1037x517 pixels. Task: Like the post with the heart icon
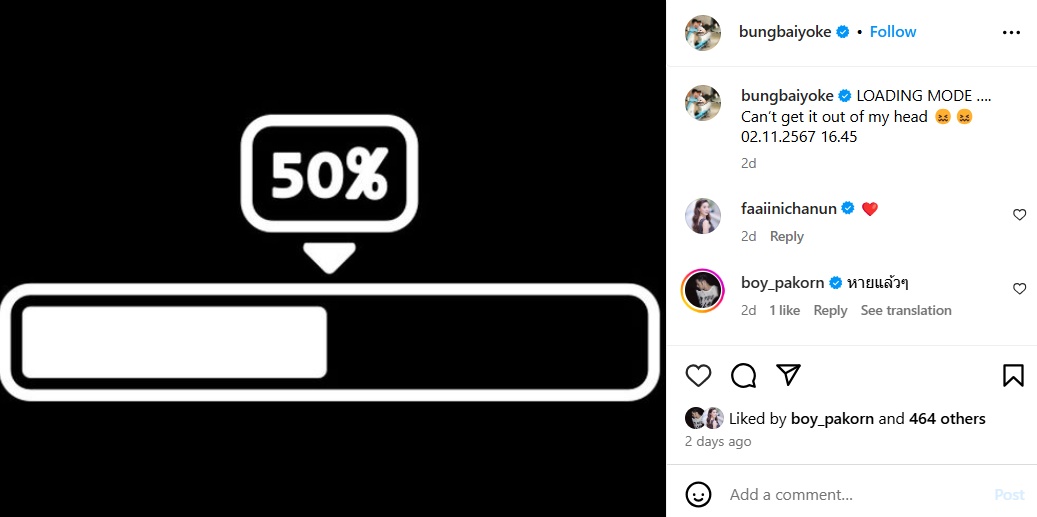[698, 376]
